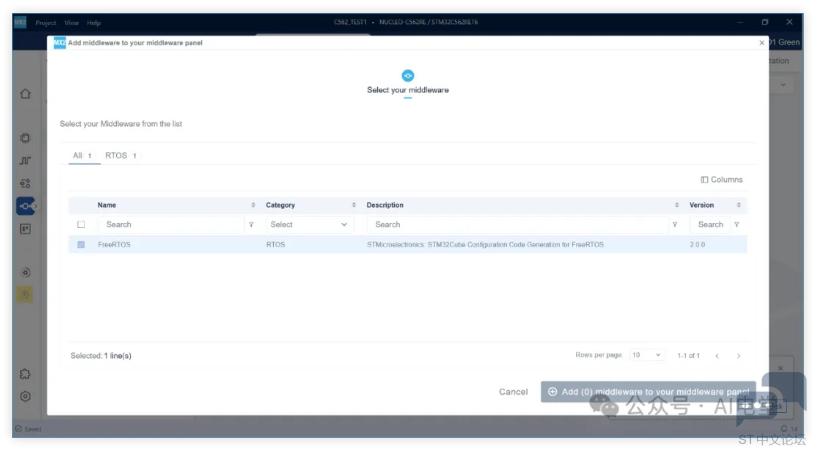Click the Settings gear icon in sidebar
Viewport: 815px width, 455px height.
click(x=25, y=396)
